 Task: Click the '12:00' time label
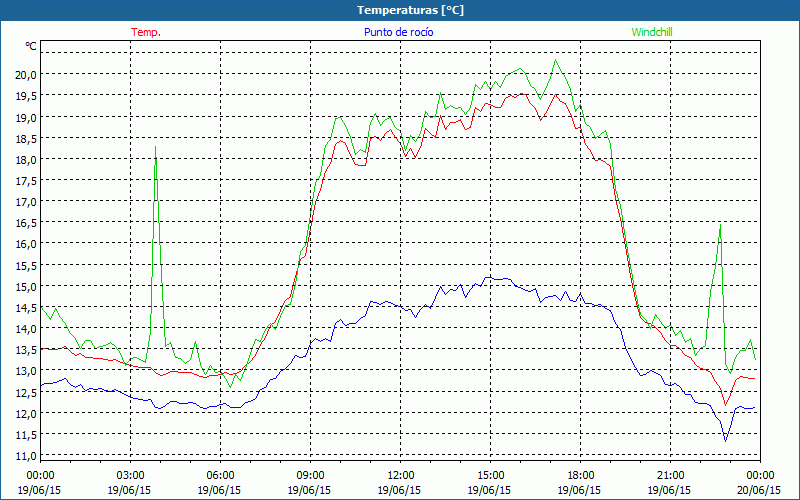point(400,476)
